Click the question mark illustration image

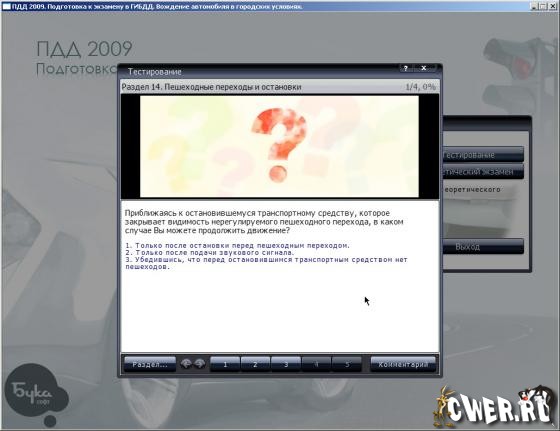pyautogui.click(x=279, y=146)
